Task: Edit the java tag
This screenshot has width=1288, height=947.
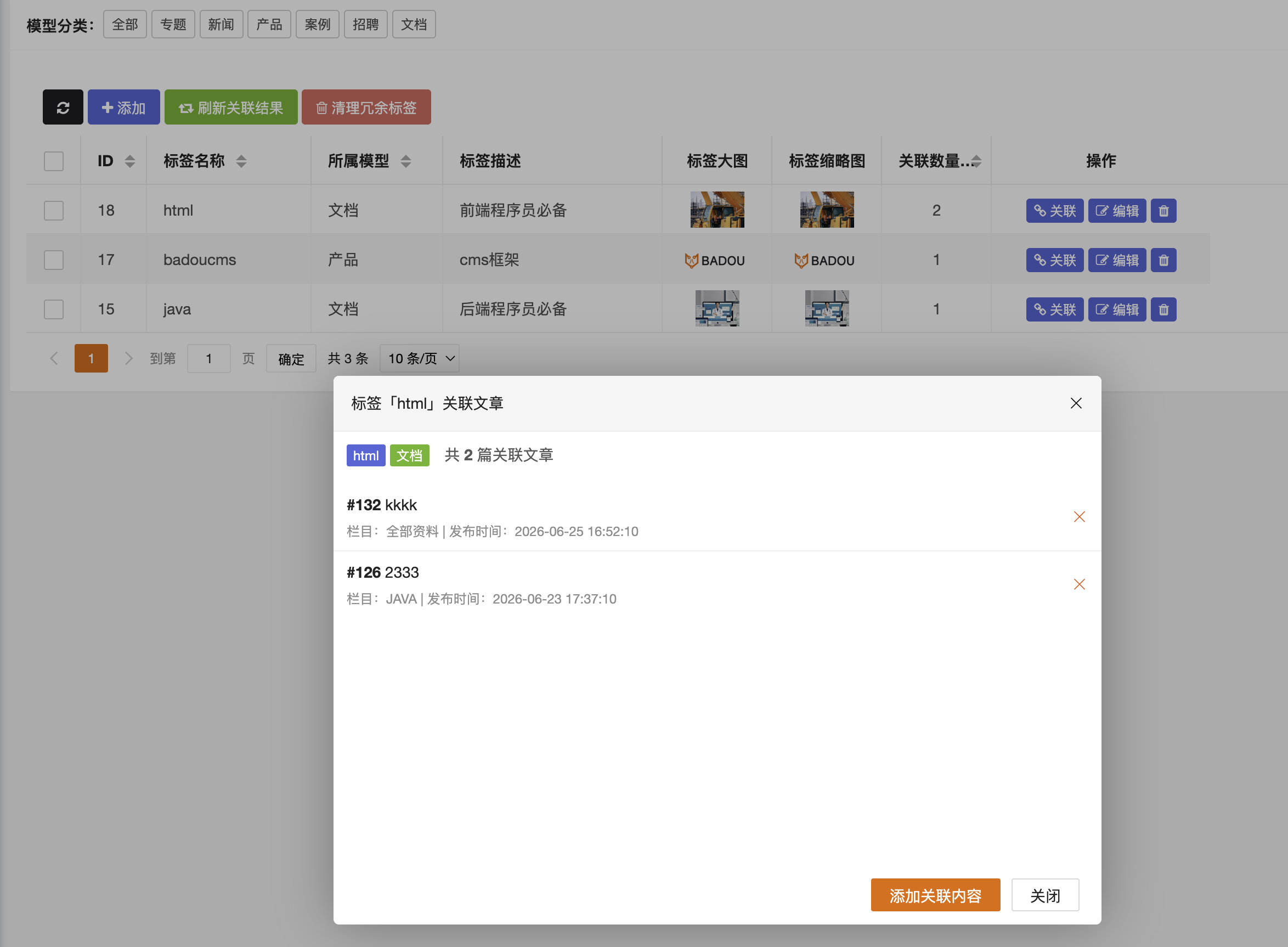Action: (x=1117, y=309)
